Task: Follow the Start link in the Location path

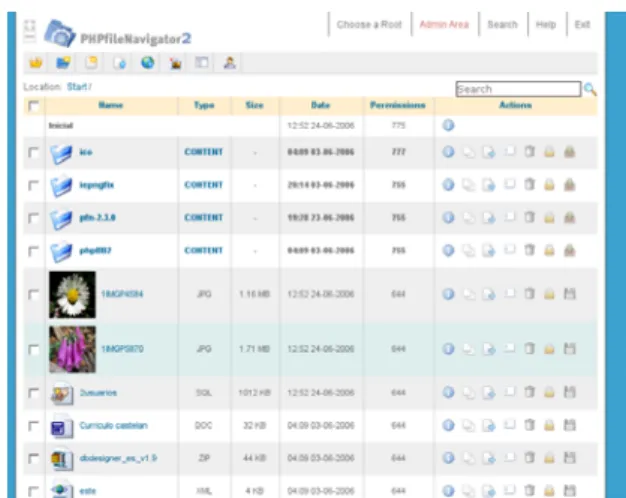Action: tap(77, 87)
